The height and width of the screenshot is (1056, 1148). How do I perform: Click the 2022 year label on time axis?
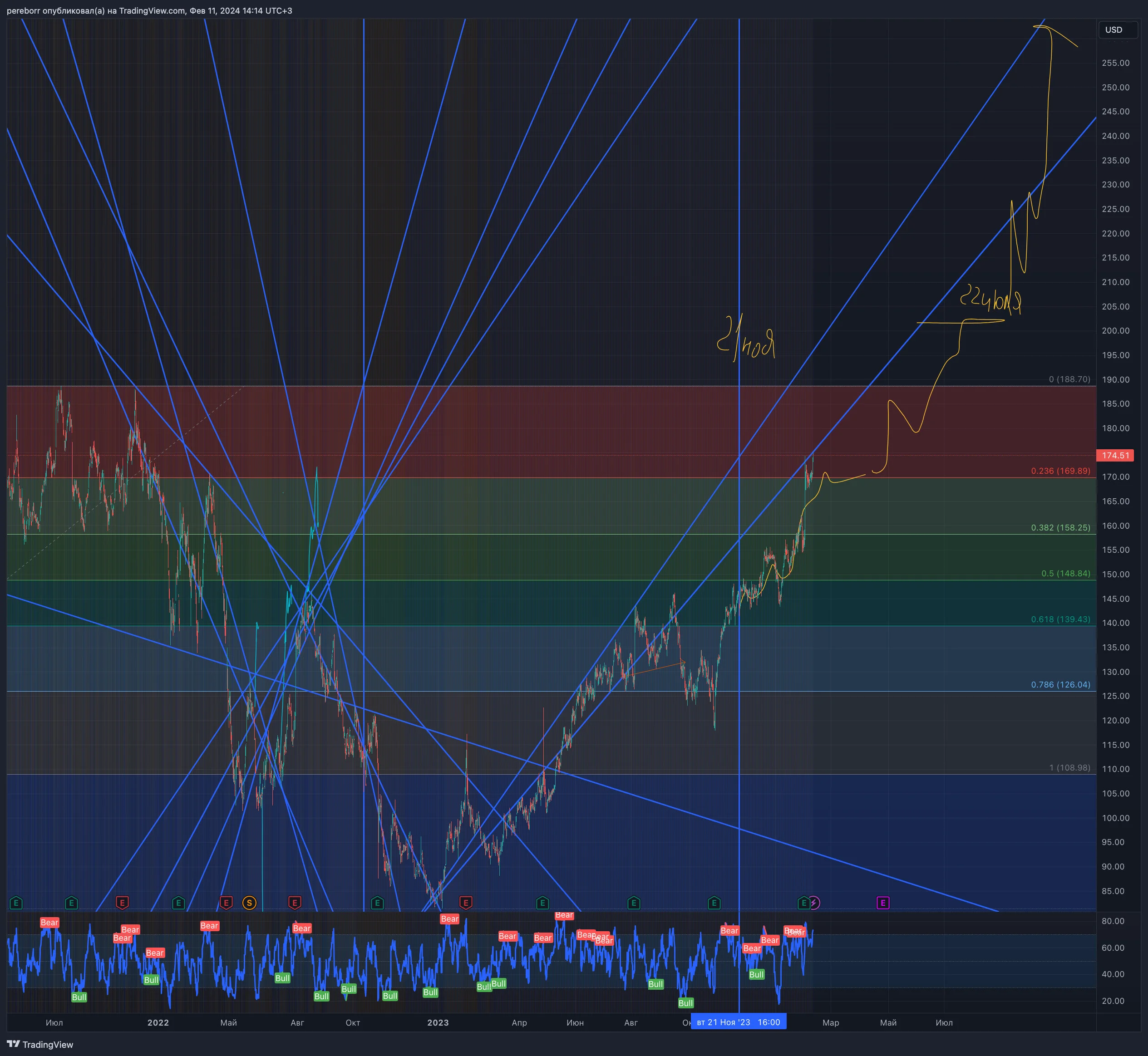(158, 1022)
